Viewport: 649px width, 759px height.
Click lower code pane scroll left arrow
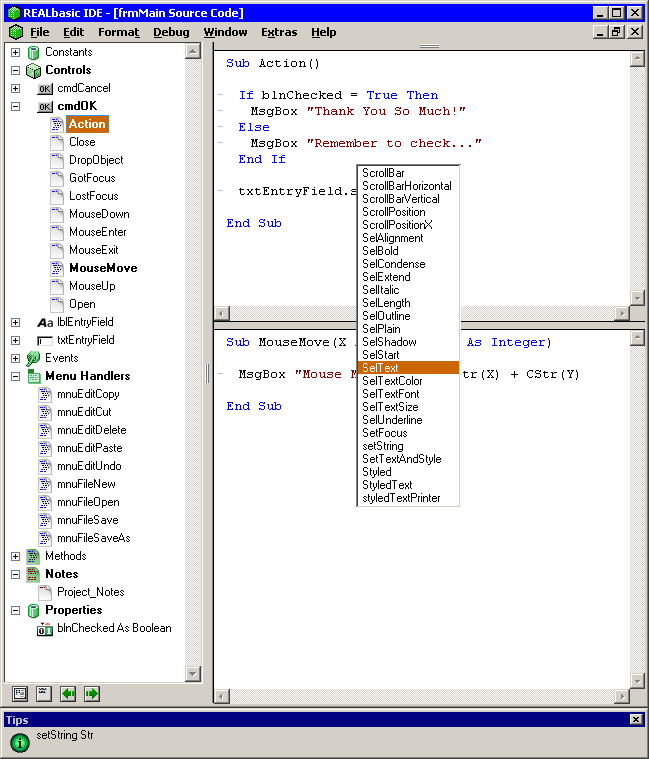[222, 697]
